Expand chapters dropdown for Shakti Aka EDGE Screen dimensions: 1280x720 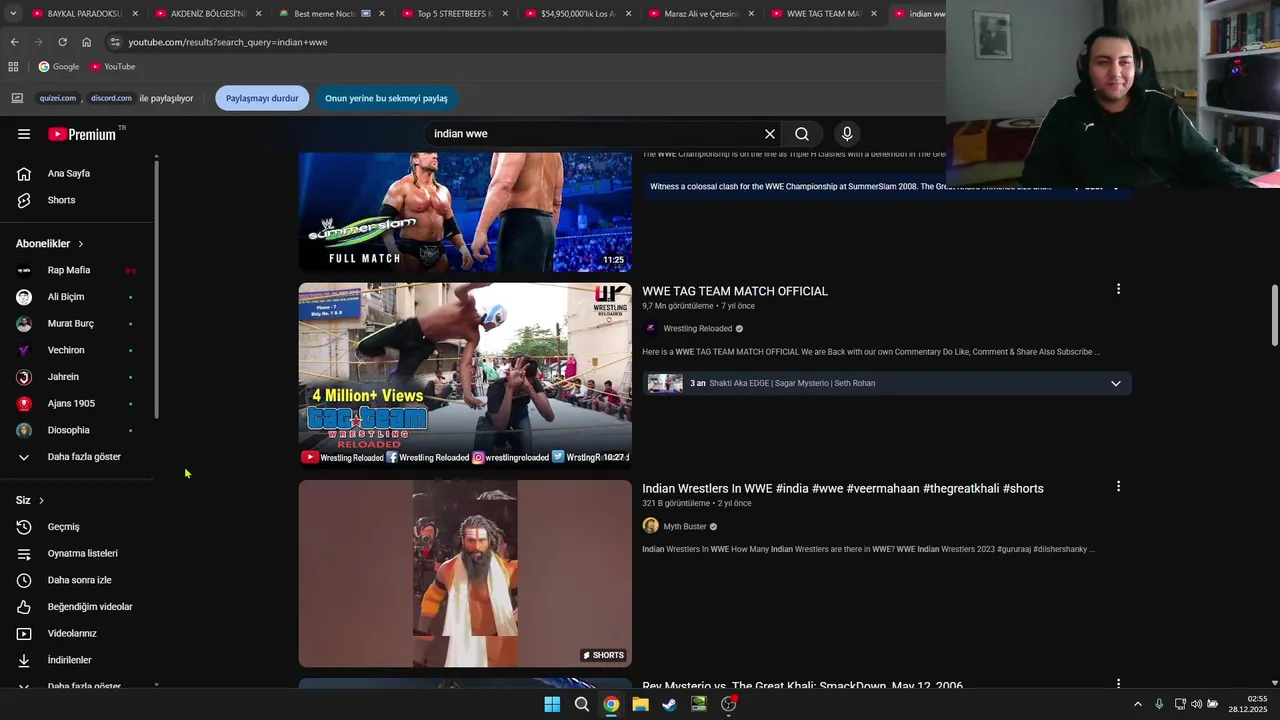pyautogui.click(x=1116, y=383)
